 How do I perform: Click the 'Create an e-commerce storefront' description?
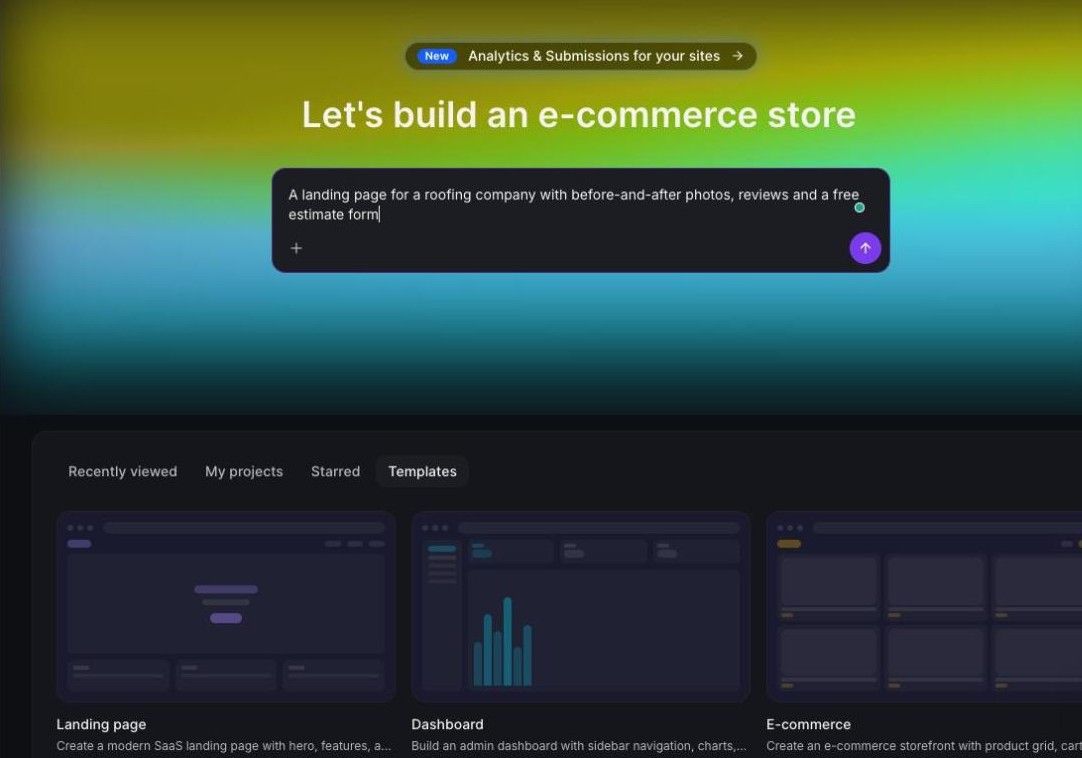point(924,746)
